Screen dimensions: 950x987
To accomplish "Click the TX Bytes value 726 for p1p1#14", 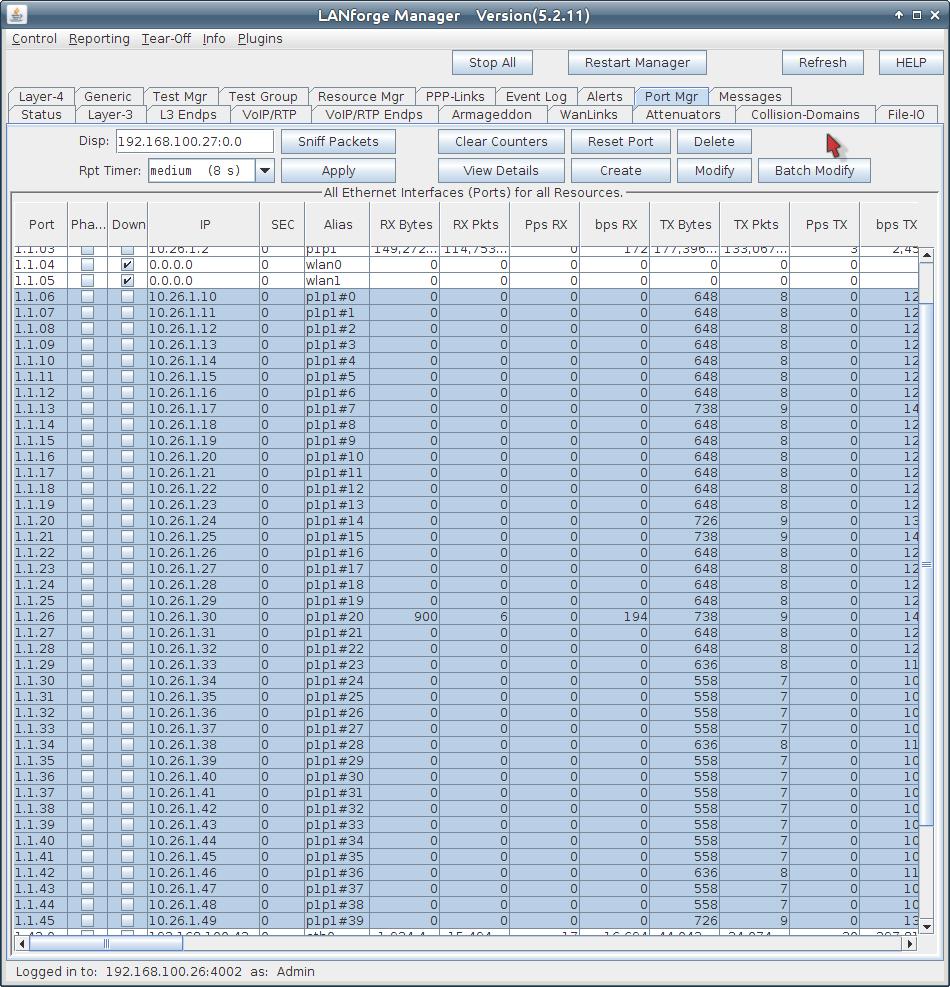I will pos(685,521).
